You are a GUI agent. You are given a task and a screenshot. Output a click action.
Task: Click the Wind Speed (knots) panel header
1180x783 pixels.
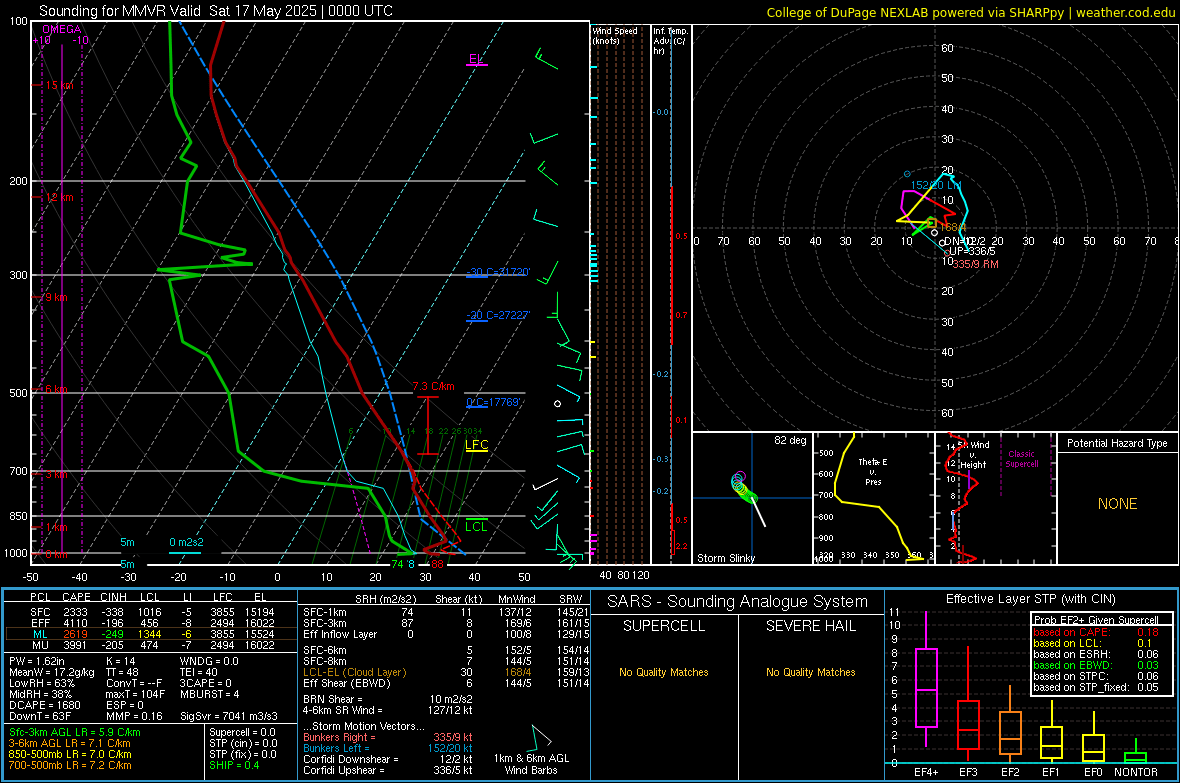(x=615, y=35)
